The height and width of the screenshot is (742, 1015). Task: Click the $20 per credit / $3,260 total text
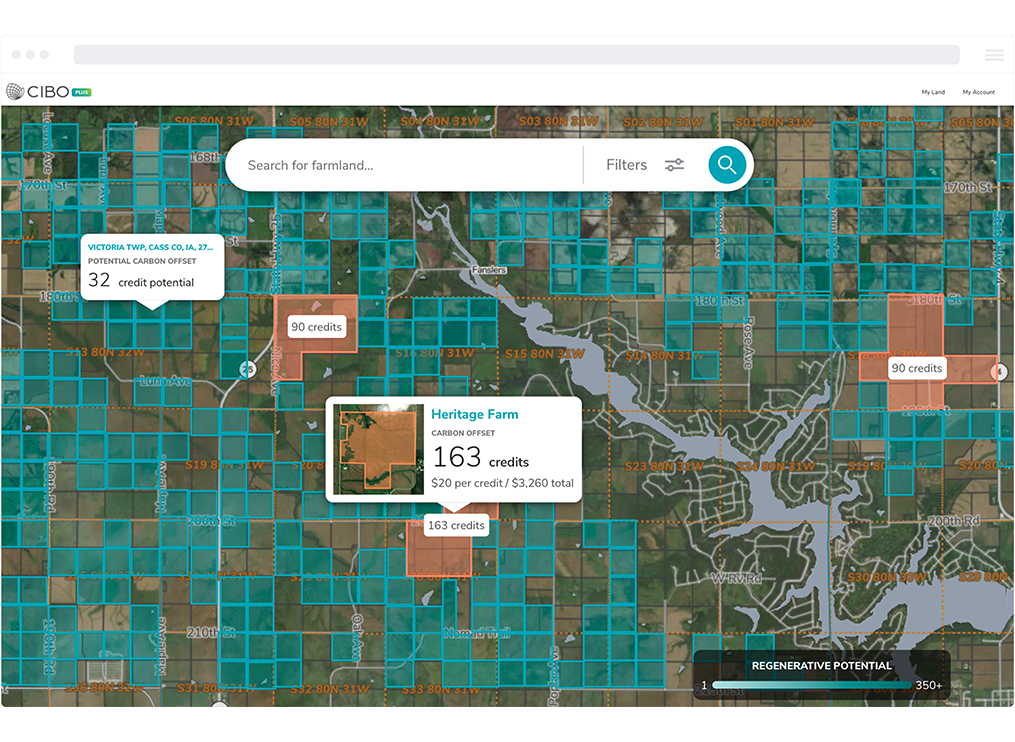coord(502,483)
